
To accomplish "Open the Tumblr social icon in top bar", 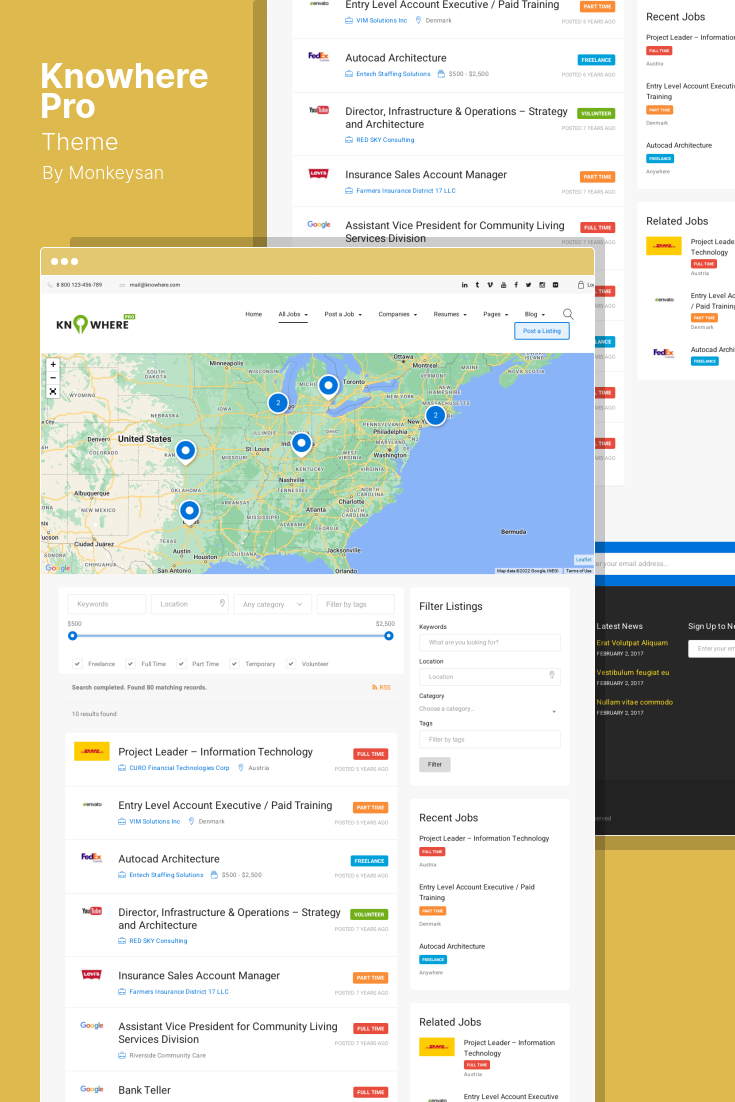I will tap(477, 285).
